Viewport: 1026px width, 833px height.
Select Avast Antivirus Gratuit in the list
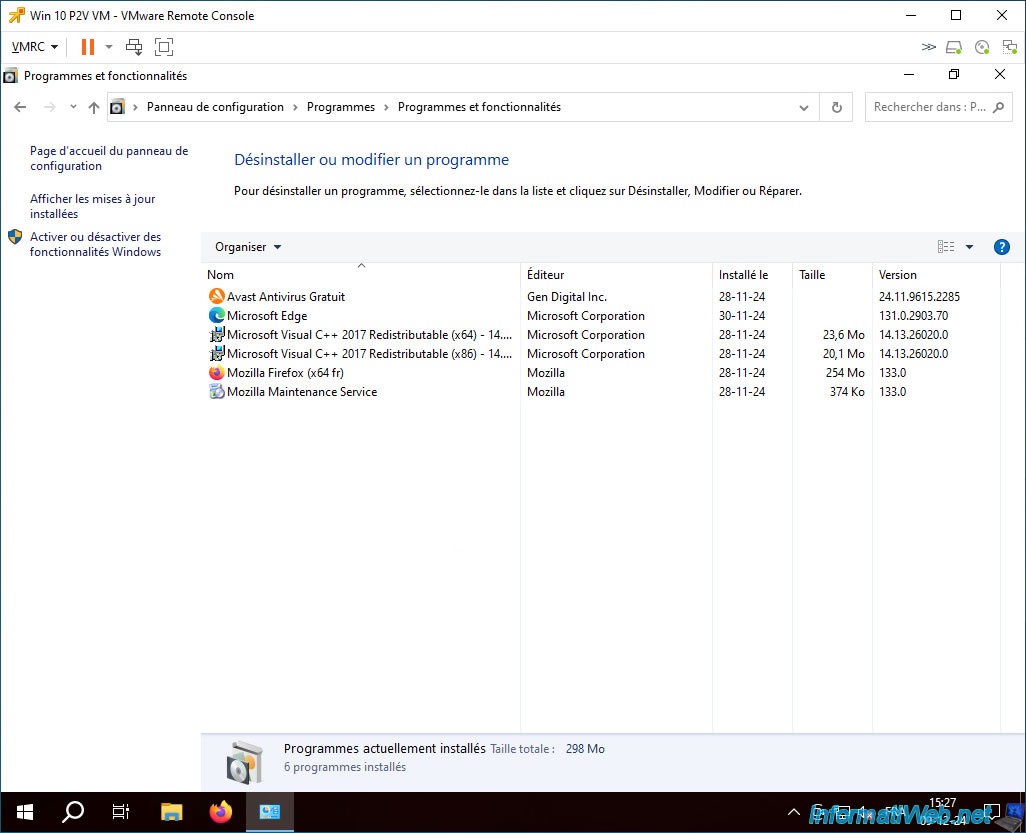coord(285,296)
